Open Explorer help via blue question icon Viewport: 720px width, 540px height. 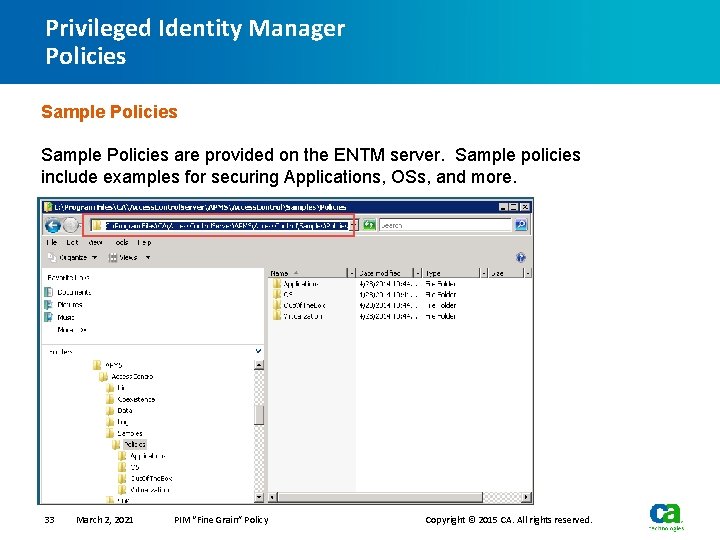click(520, 257)
